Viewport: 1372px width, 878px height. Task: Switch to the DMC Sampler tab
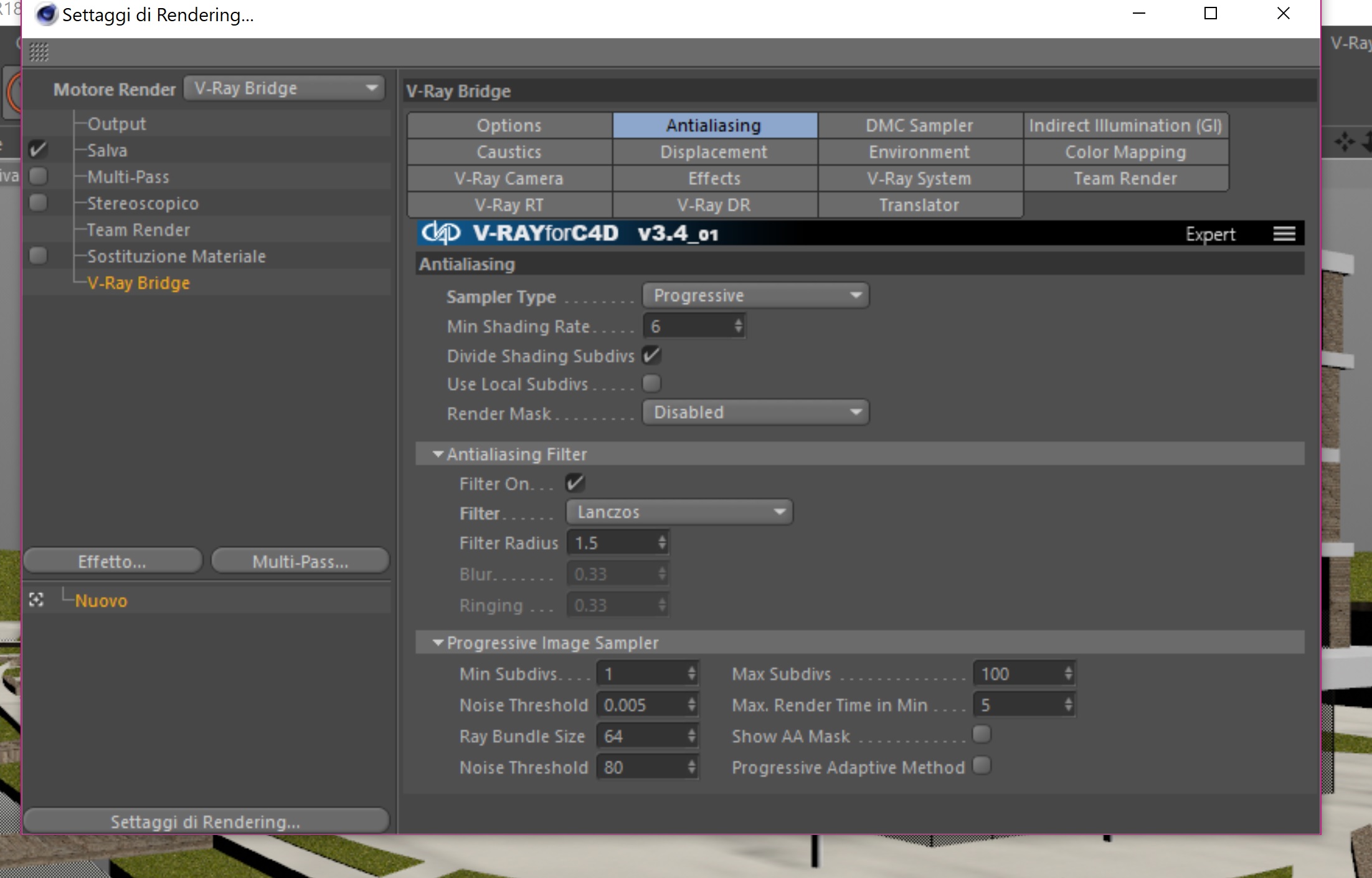919,125
